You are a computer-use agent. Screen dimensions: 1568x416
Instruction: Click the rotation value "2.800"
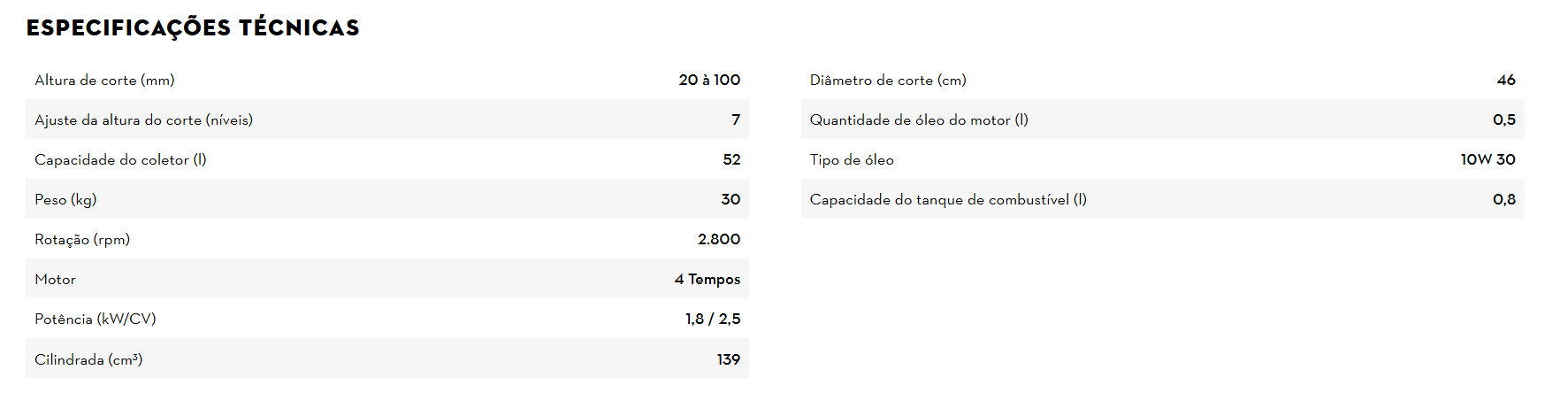(719, 239)
